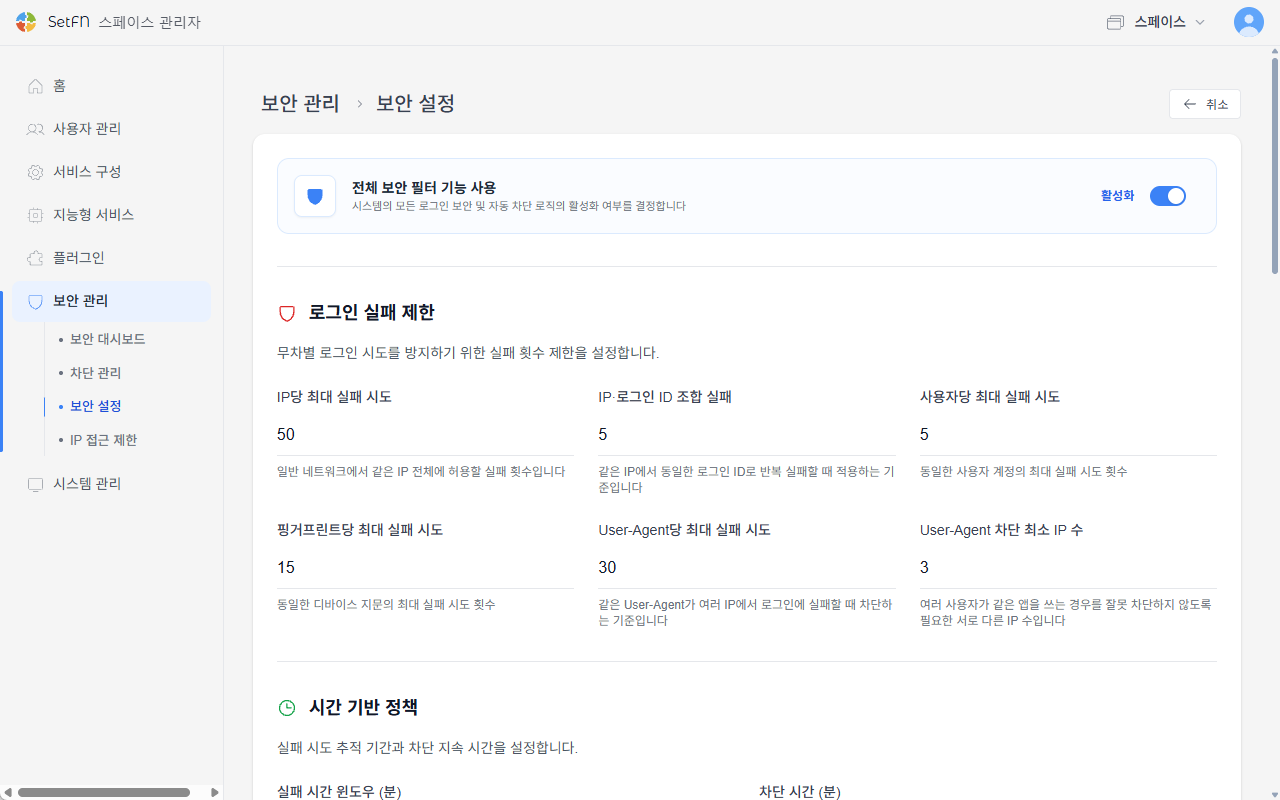Click 보안 관리 breadcrumb link
The width and height of the screenshot is (1280, 800).
(300, 103)
